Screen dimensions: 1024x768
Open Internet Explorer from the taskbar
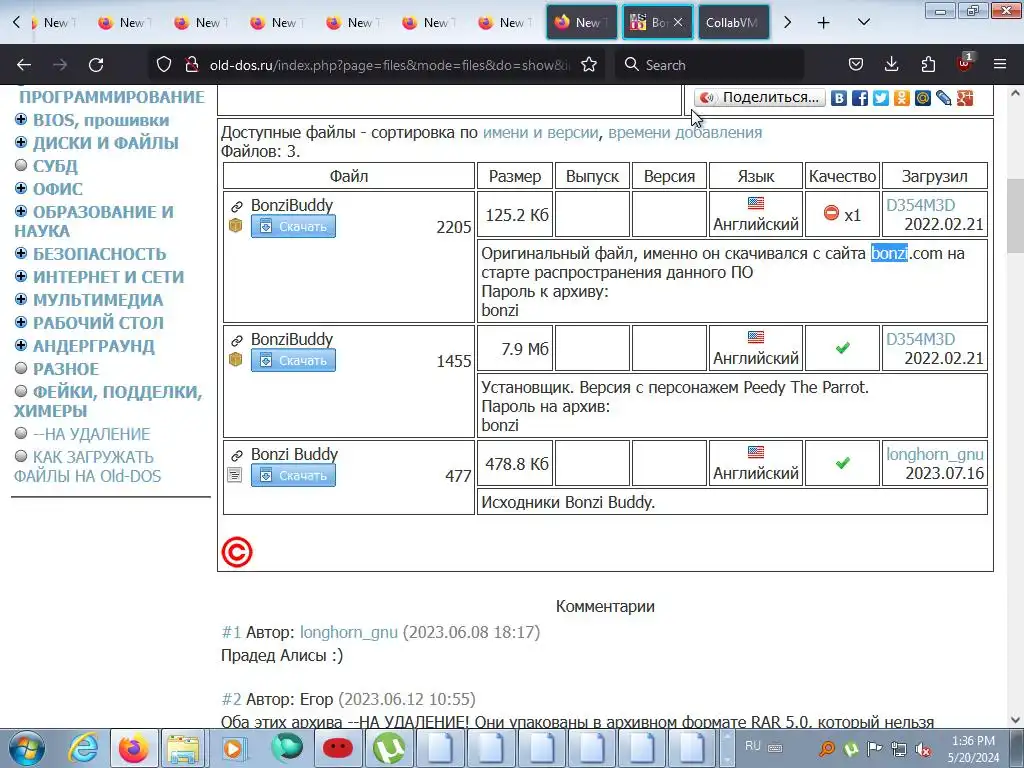tap(84, 748)
